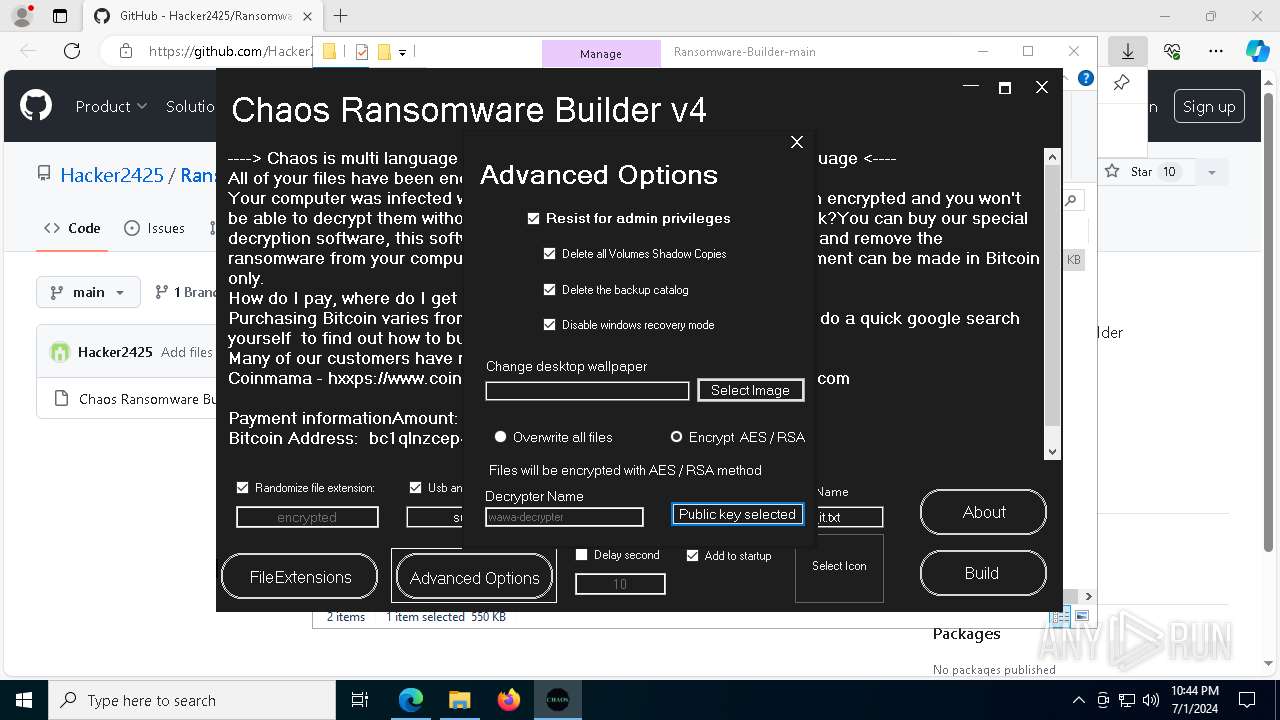1280x720 pixels.
Task: Open Task View on the taskbar
Action: point(360,700)
